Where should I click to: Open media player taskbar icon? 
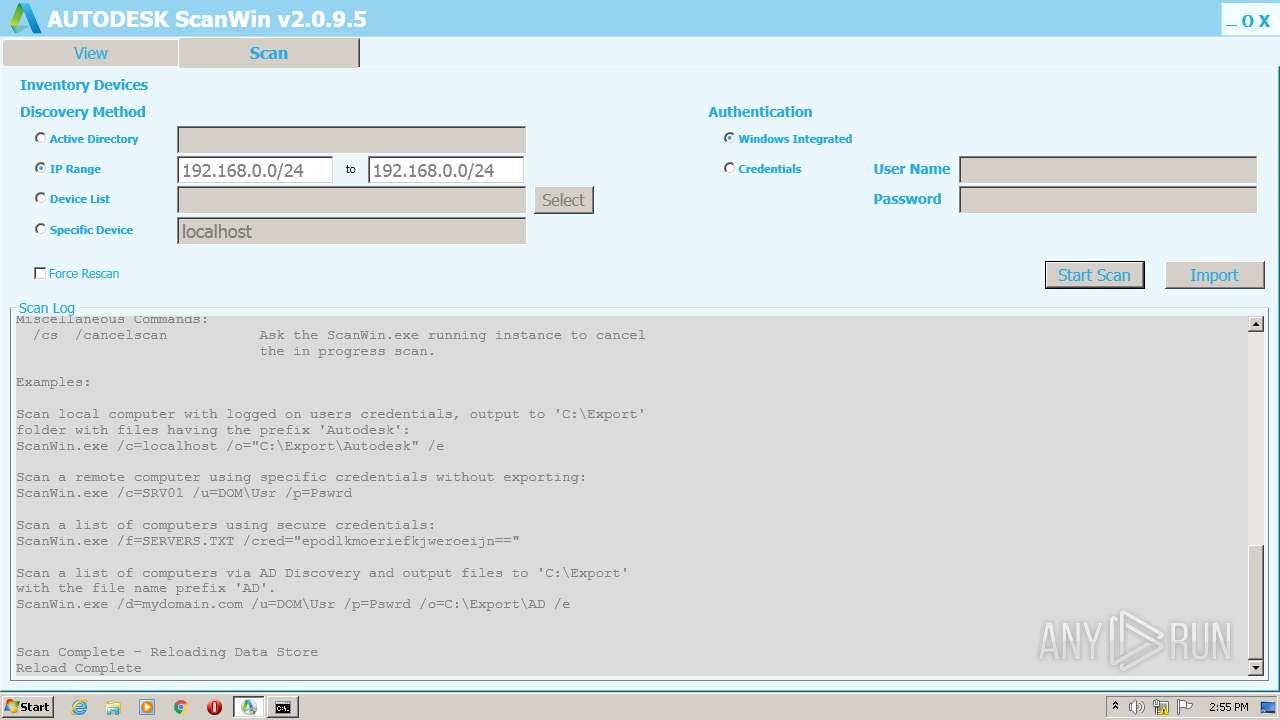point(147,707)
